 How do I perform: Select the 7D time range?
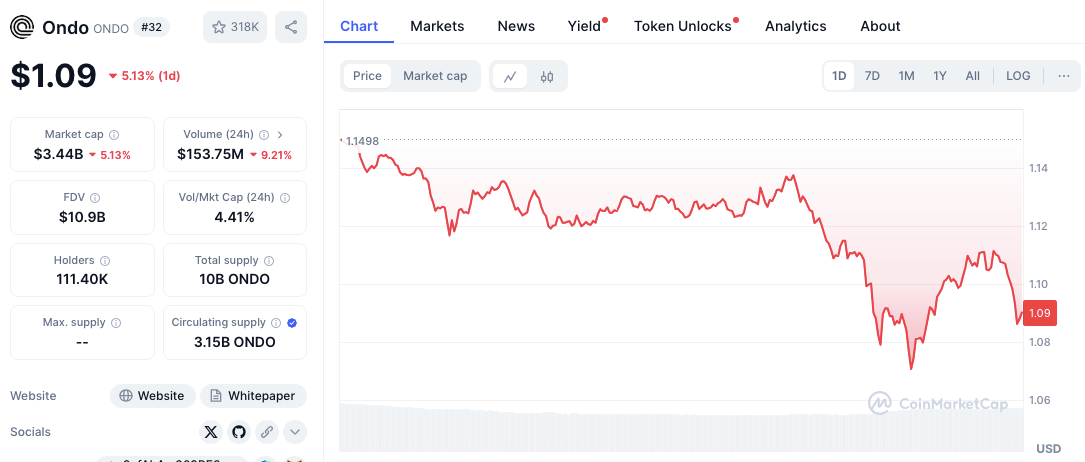[x=872, y=76]
